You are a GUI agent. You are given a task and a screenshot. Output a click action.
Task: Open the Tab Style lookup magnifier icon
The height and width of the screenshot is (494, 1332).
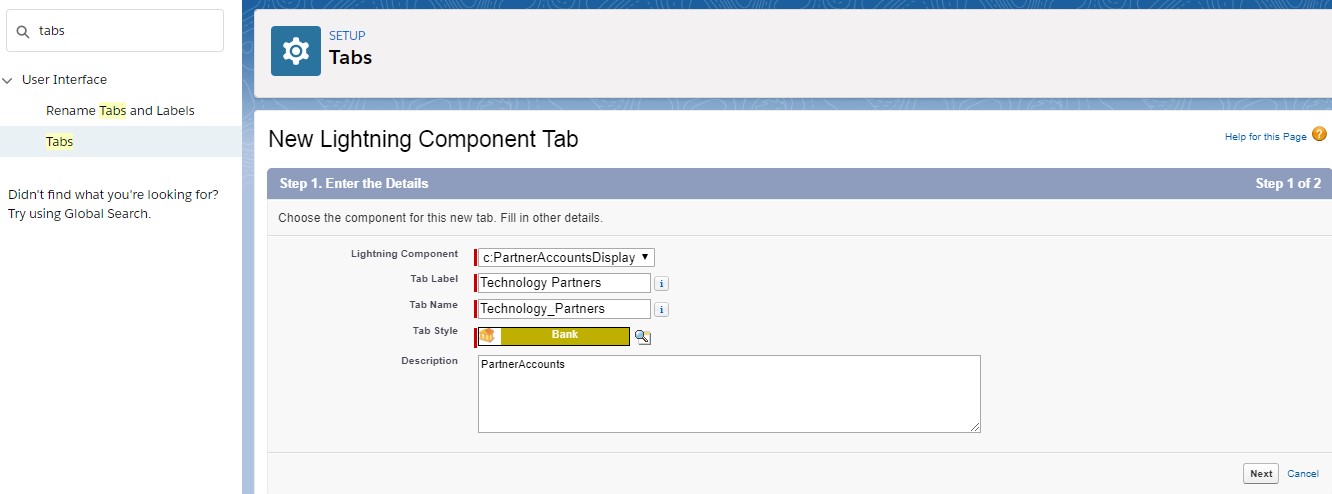[643, 337]
